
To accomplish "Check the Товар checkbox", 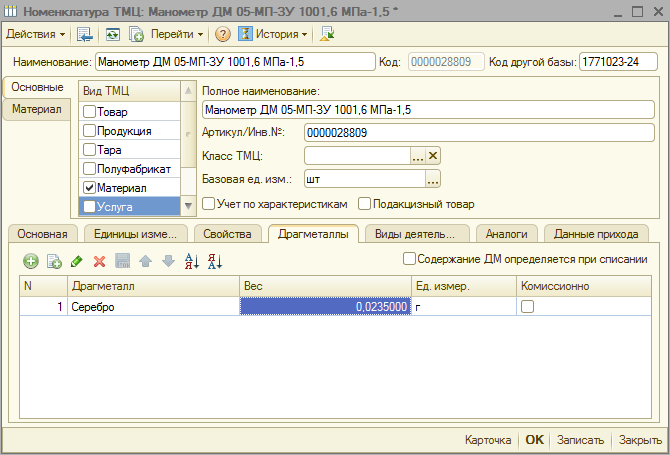I will 89,112.
